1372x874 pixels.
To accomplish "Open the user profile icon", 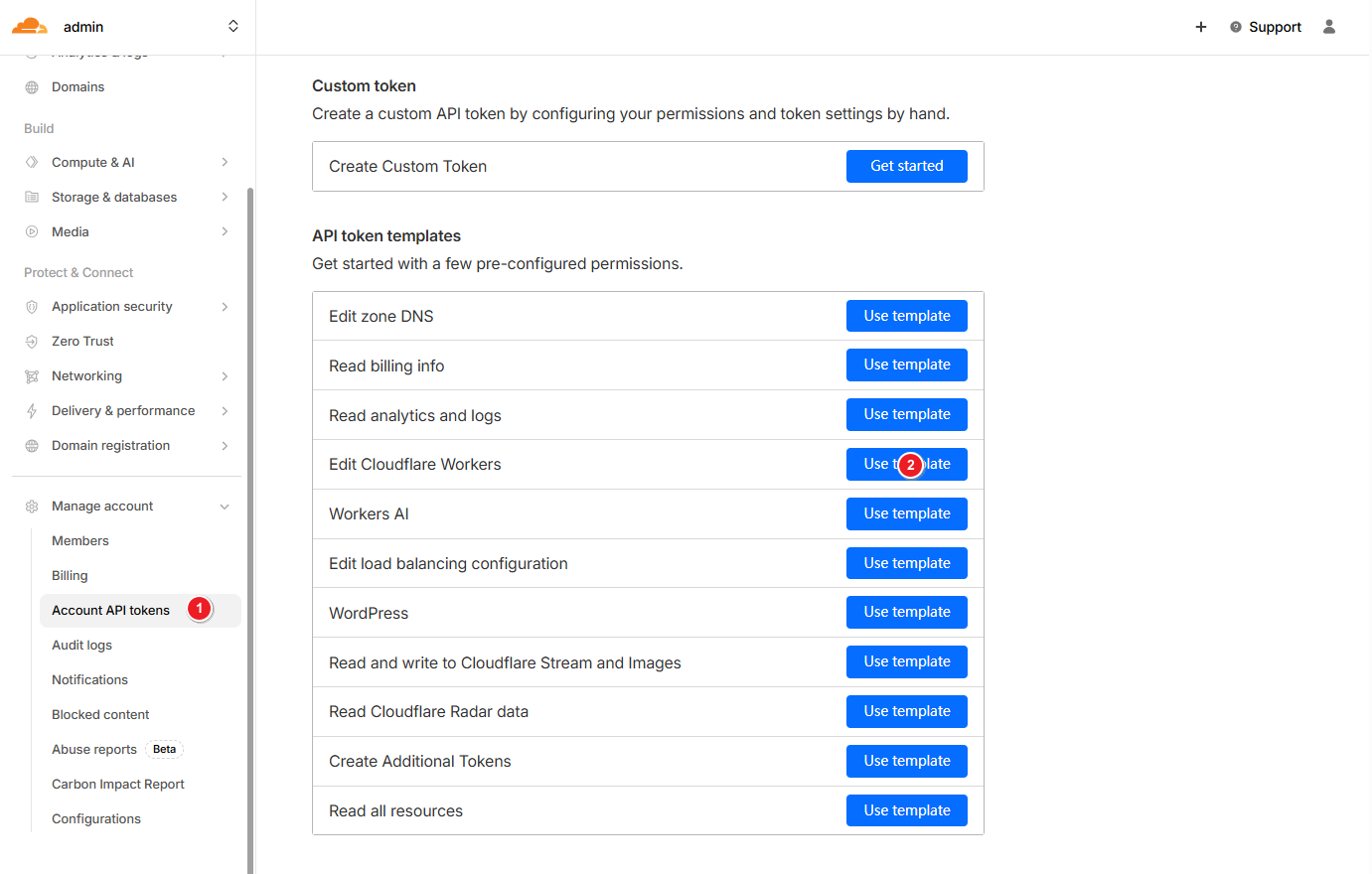I will point(1329,27).
